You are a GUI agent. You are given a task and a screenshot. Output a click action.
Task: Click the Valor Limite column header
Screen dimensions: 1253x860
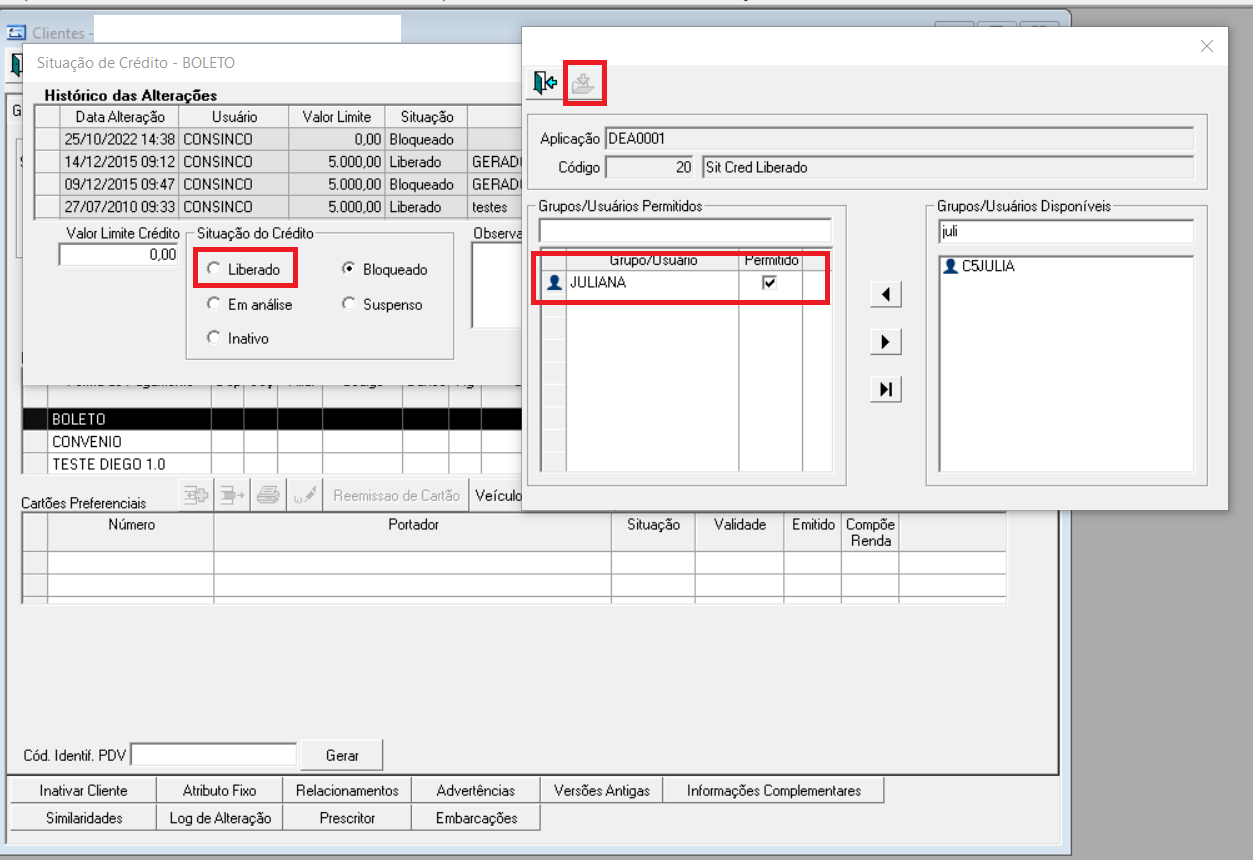336,117
